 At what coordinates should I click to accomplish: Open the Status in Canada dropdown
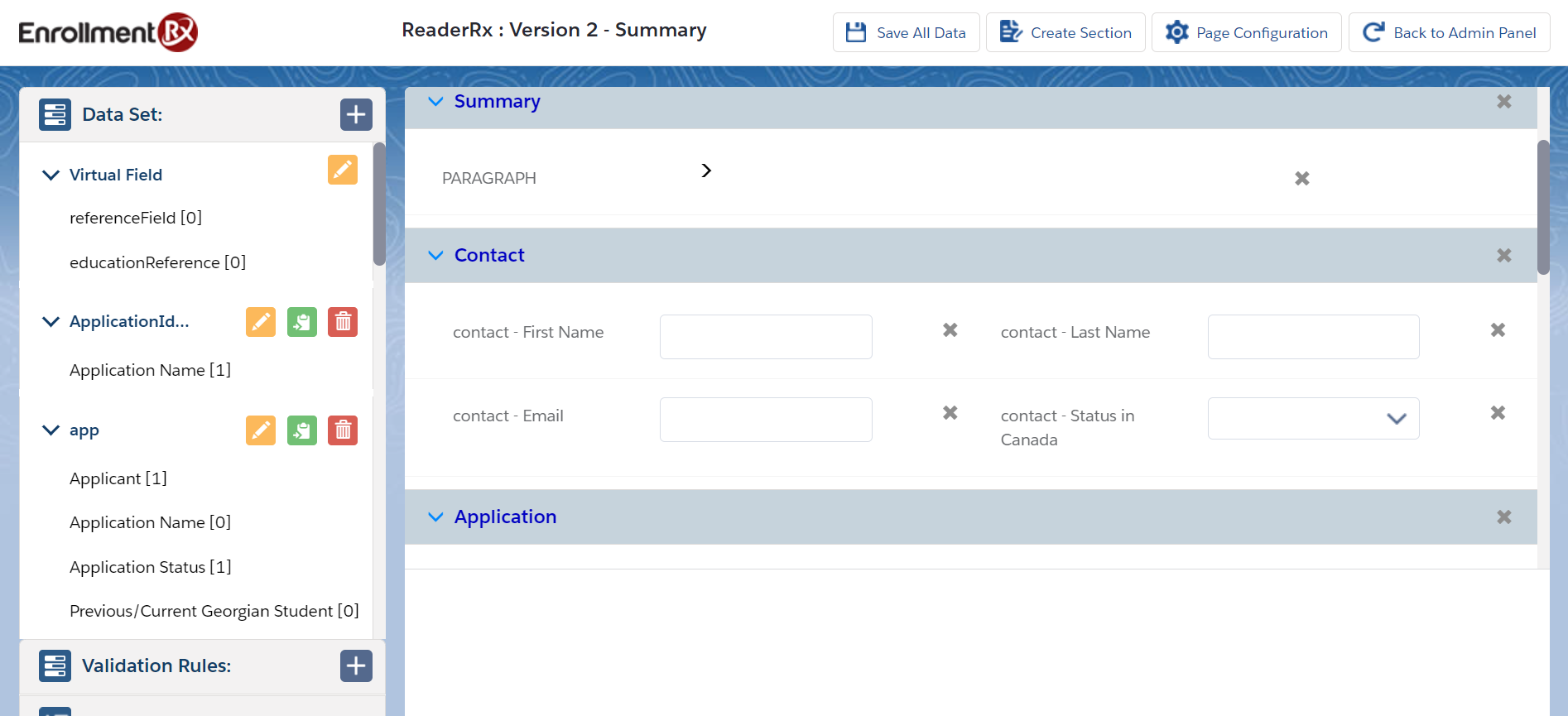coord(1313,419)
